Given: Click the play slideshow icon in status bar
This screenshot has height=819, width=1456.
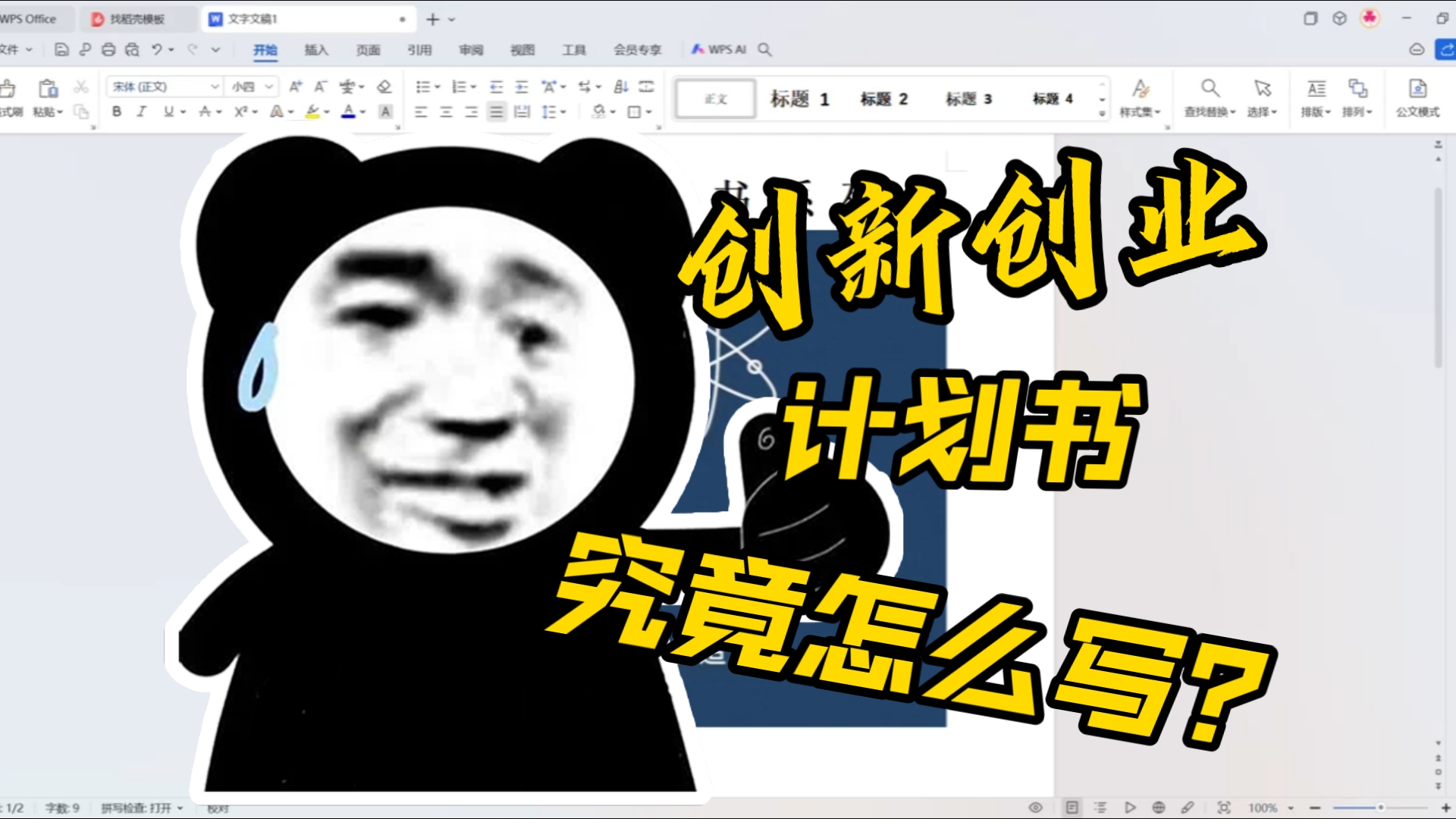Looking at the screenshot, I should click(x=1130, y=808).
